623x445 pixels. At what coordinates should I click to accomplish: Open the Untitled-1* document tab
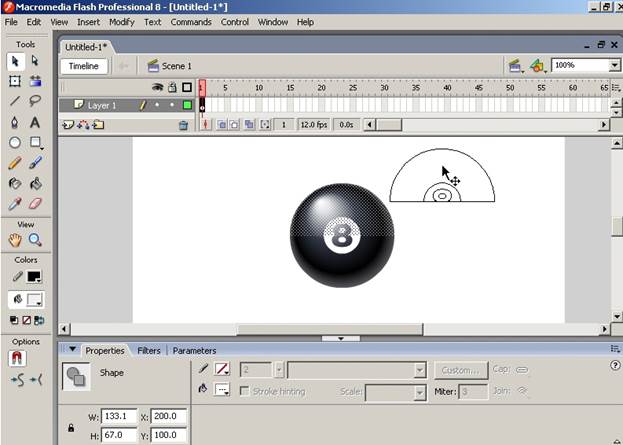coord(86,47)
